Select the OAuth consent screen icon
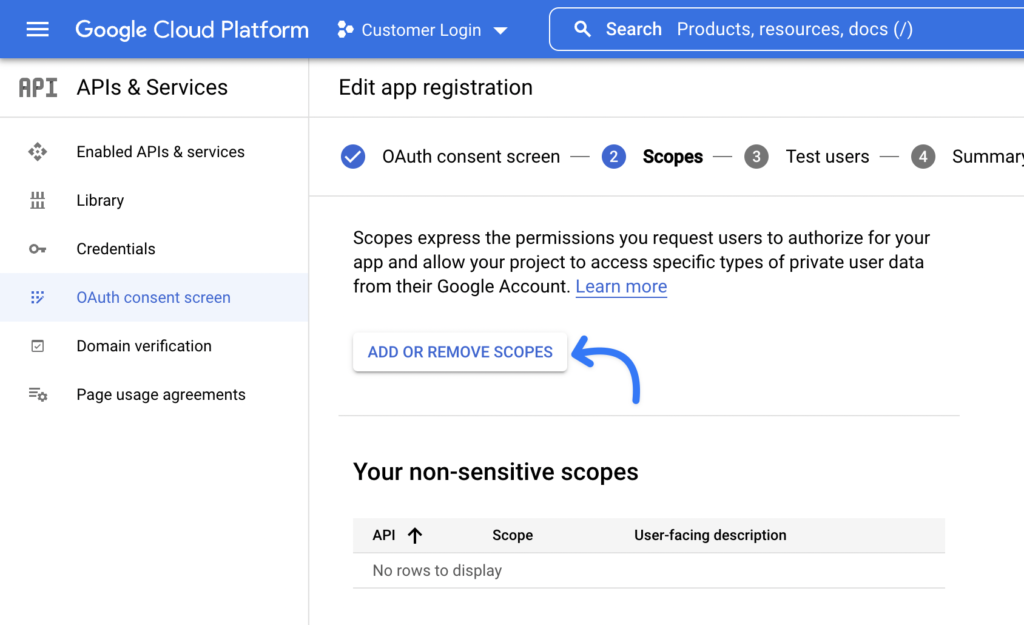 (x=37, y=297)
